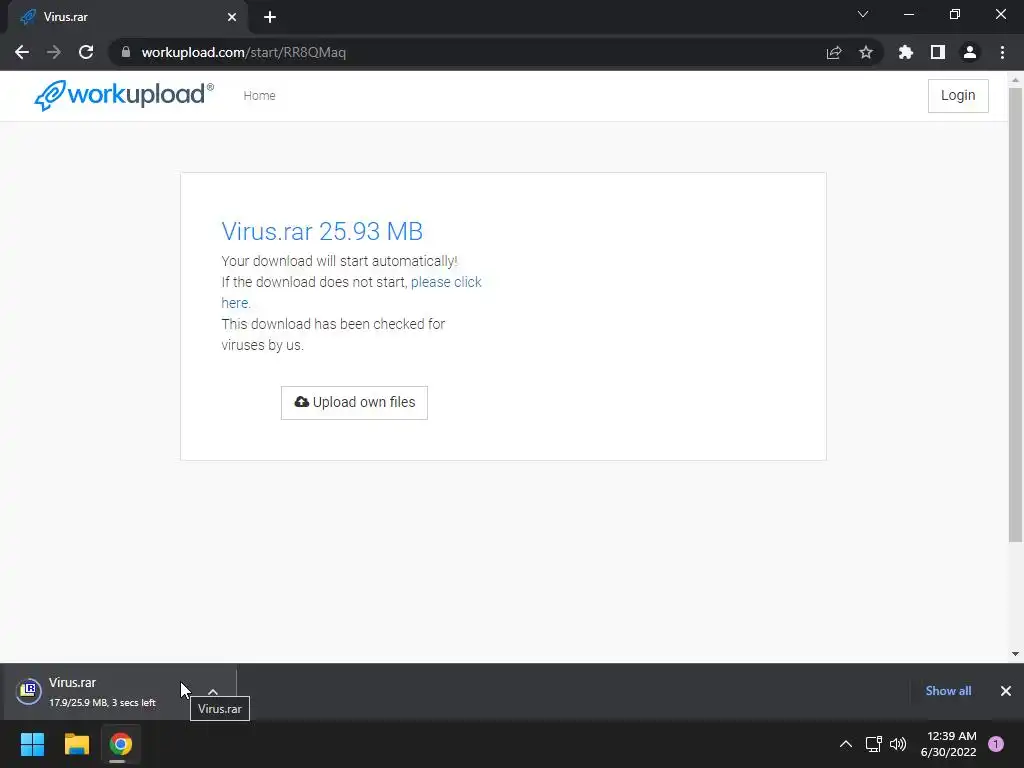
Task: Show all downloads
Action: [x=948, y=691]
